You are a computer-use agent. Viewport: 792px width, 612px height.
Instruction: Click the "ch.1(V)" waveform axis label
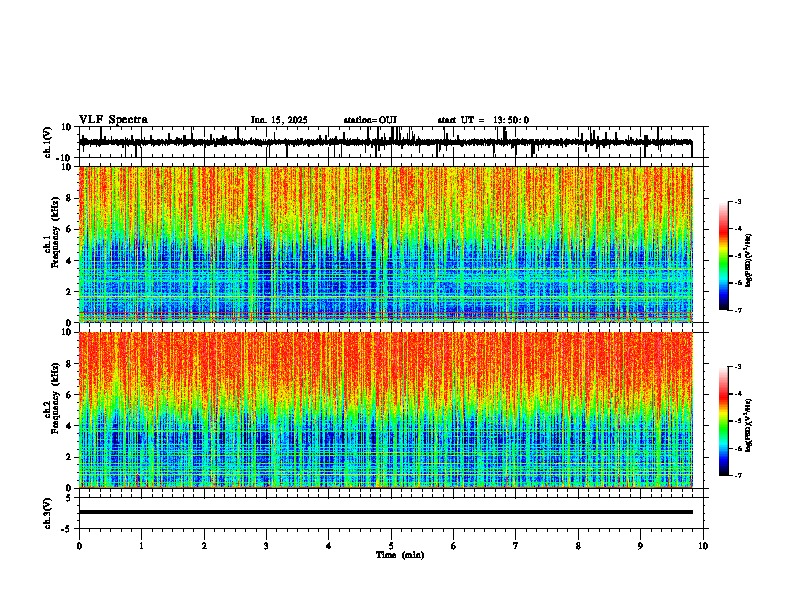click(x=48, y=142)
